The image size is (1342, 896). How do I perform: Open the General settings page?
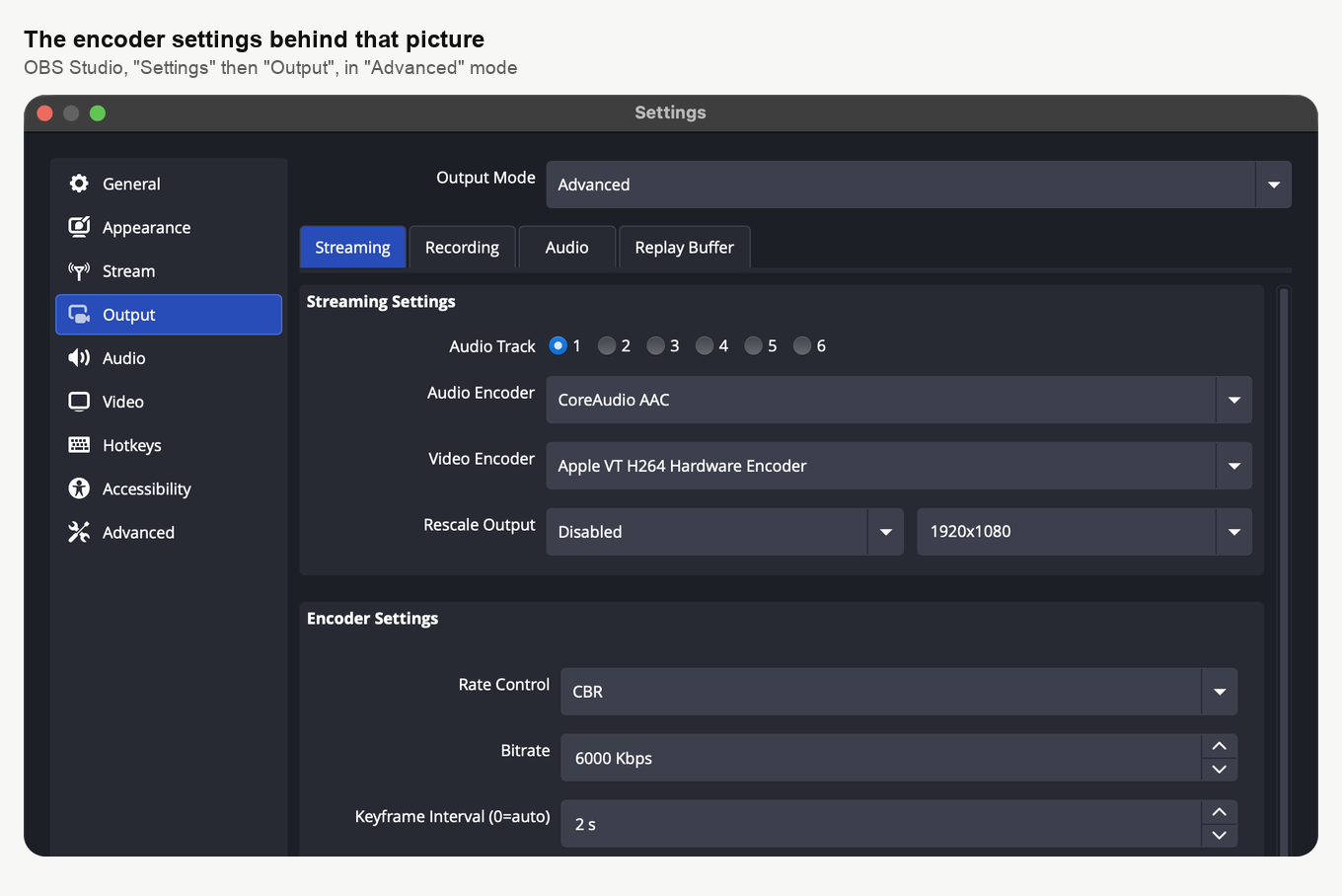coord(169,184)
